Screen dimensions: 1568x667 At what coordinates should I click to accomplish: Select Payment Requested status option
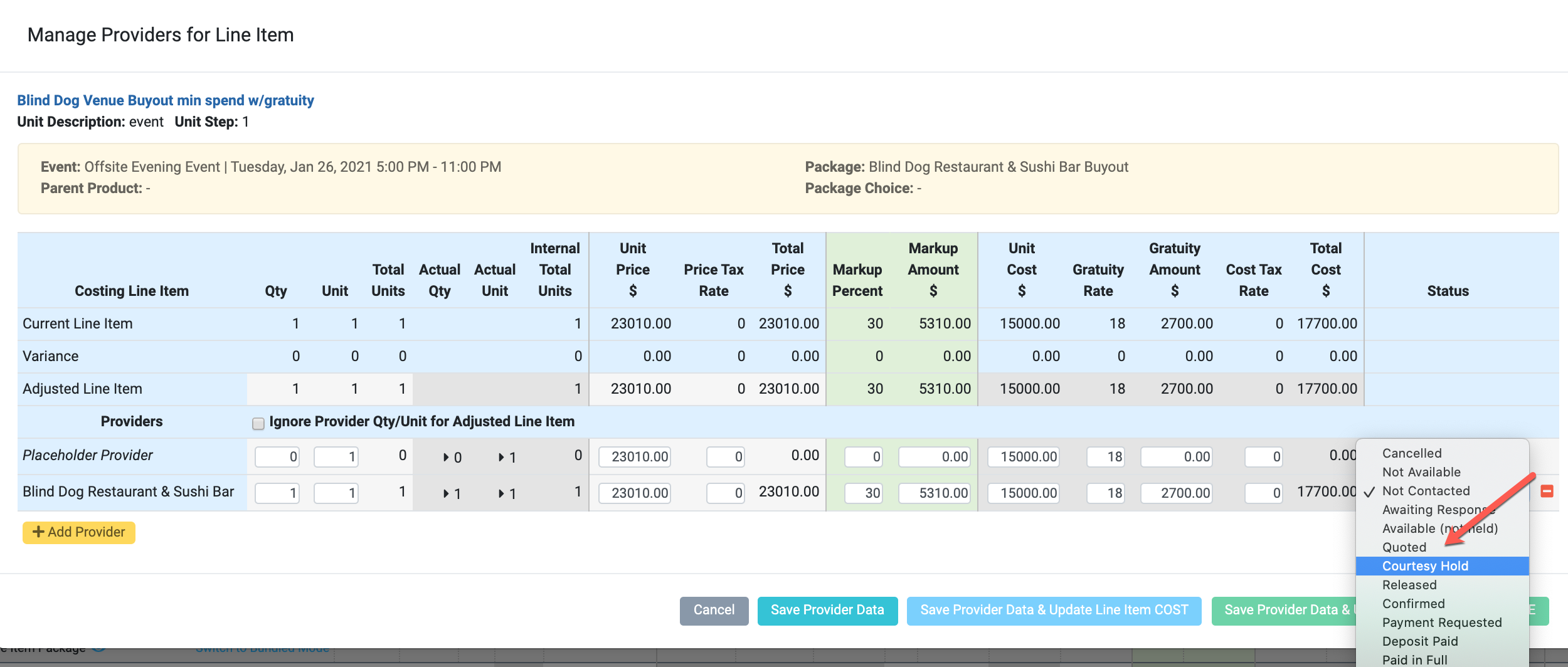(x=1442, y=622)
